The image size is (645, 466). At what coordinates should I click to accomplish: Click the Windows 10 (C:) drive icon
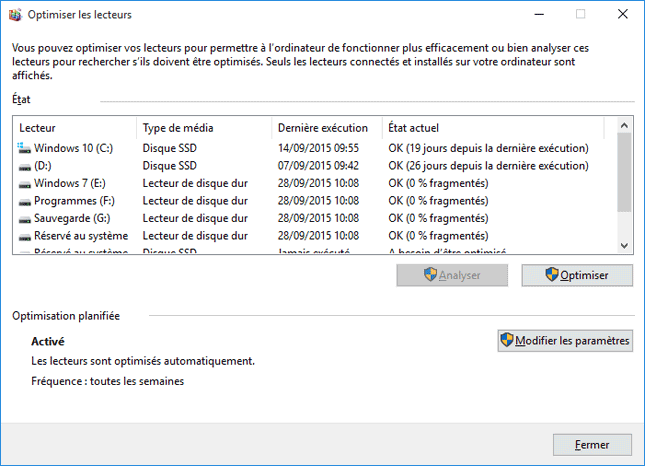coord(24,148)
